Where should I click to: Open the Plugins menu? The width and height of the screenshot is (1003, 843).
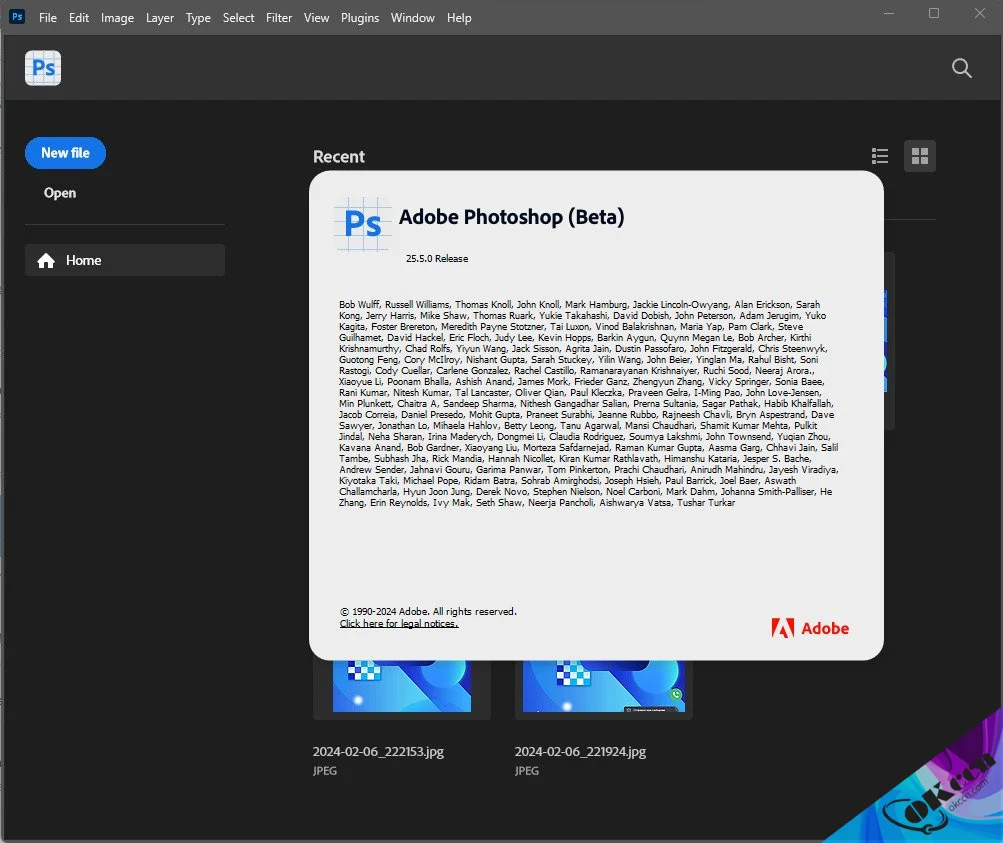coord(359,18)
